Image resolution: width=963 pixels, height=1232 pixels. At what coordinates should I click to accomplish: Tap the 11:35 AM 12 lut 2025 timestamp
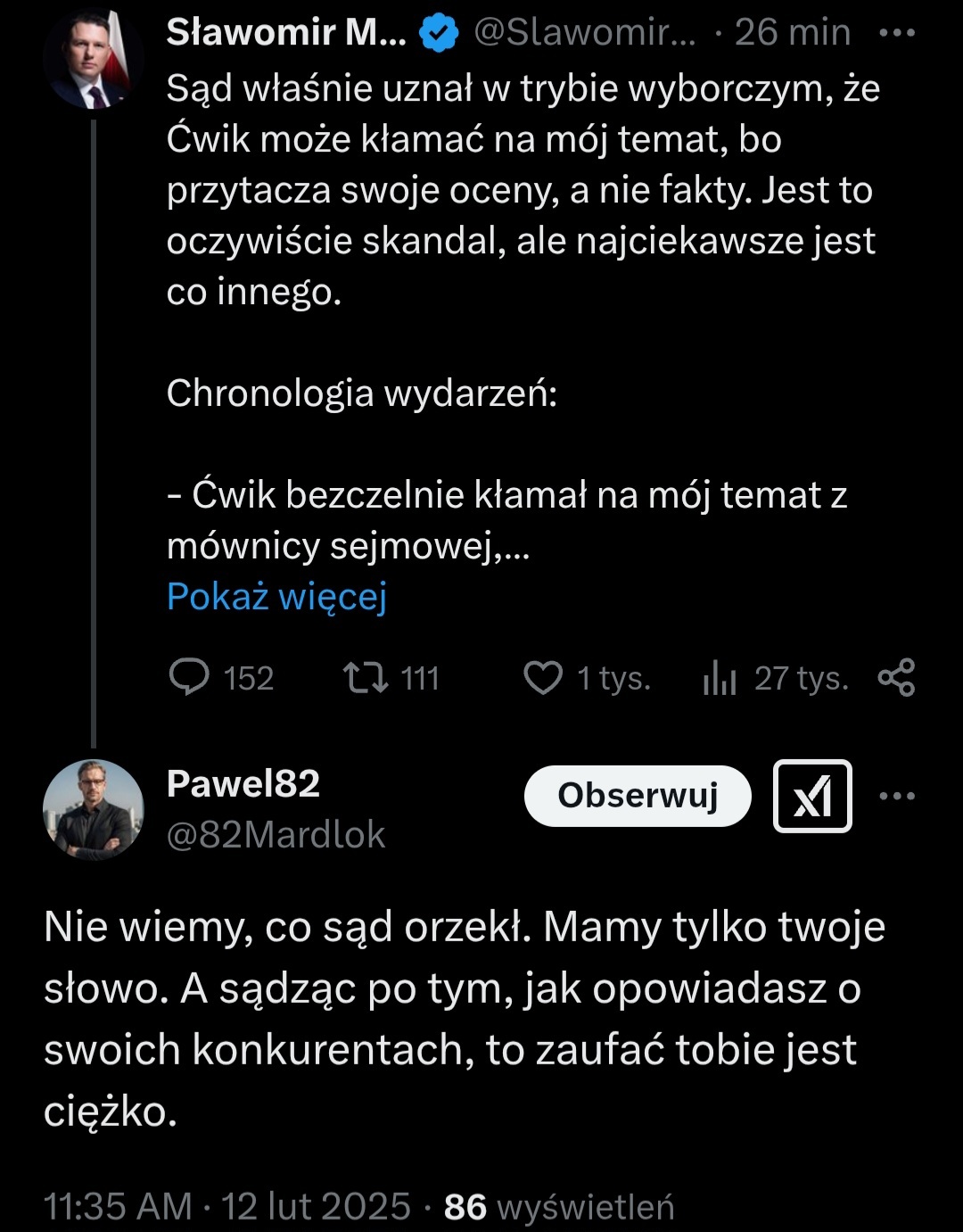(x=226, y=1206)
